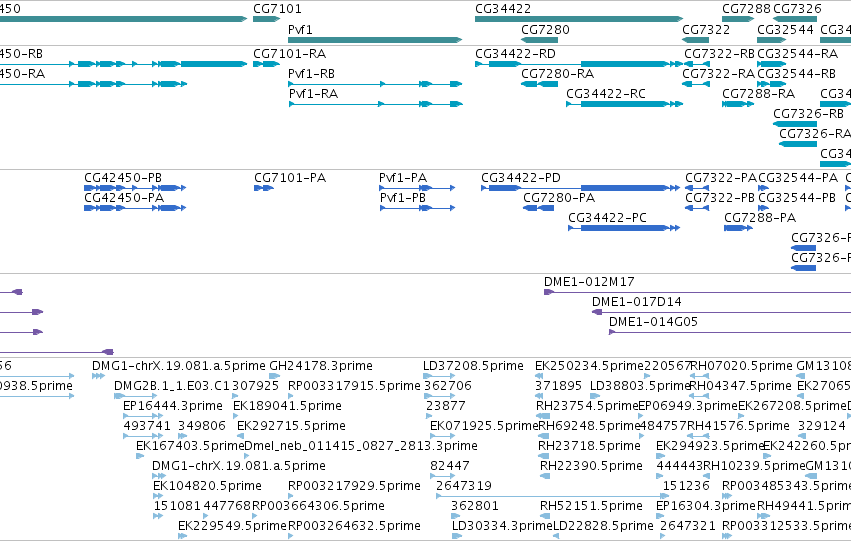Select the CG7322 gene label
Viewport: 851px width, 541px height.
coord(706,29)
